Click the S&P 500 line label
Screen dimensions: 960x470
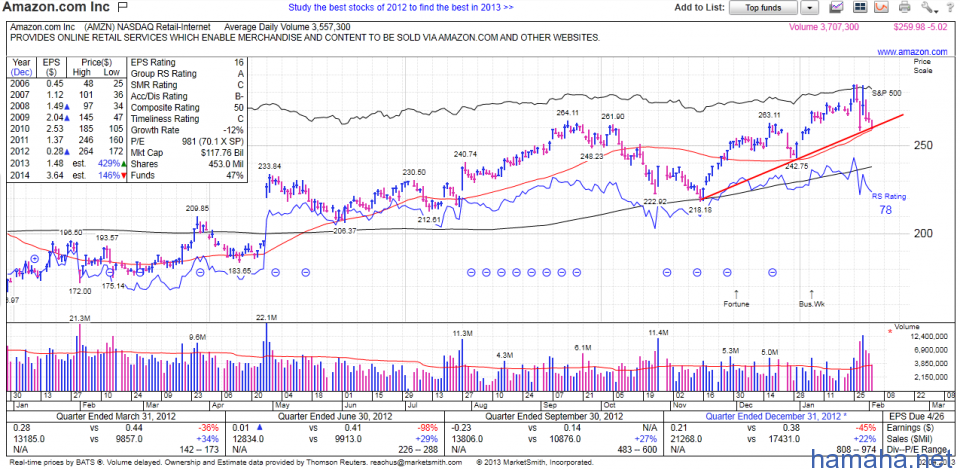point(886,94)
